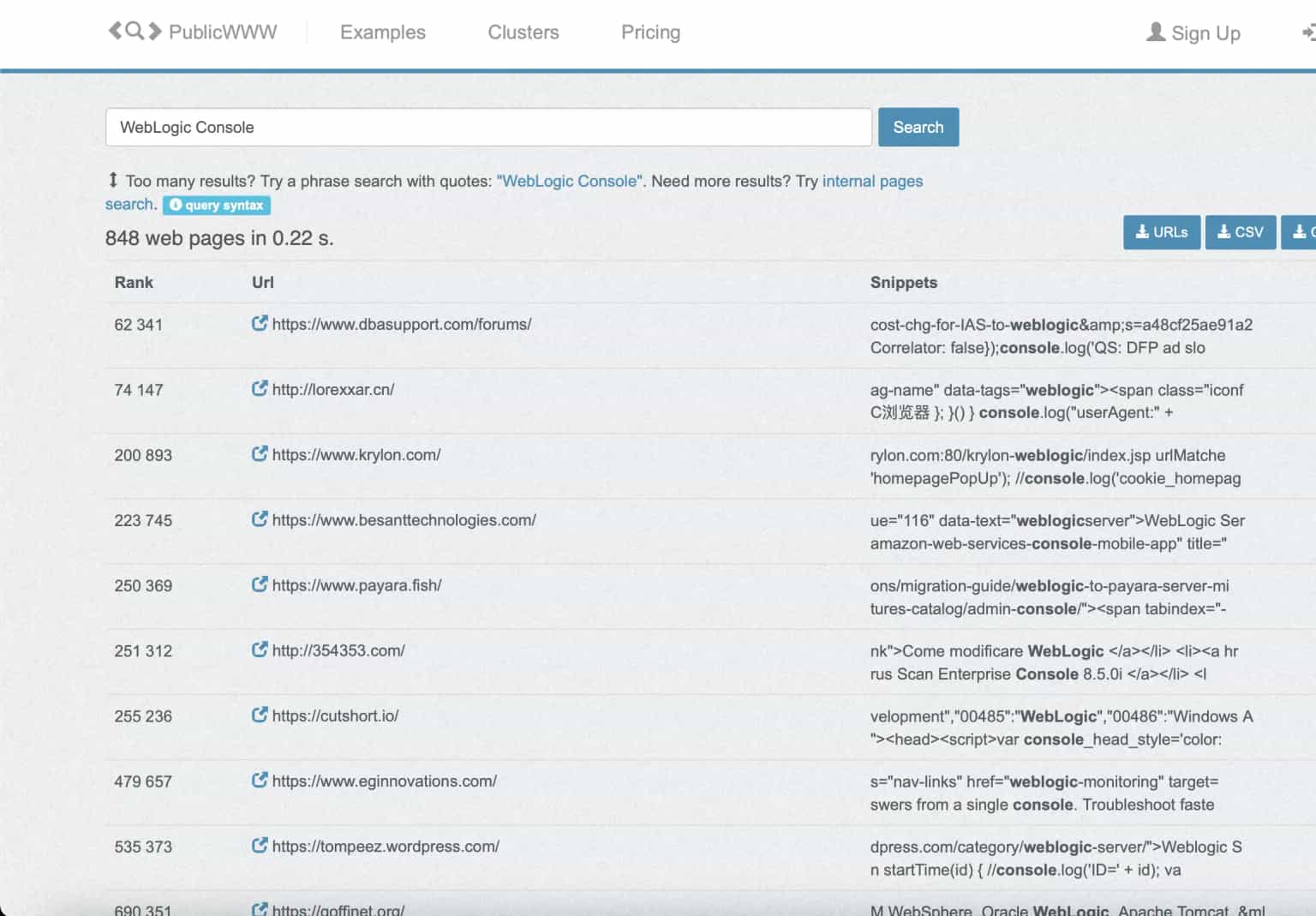The width and height of the screenshot is (1316, 916).
Task: Click the external-link icon beside dbasupport.com
Action: tap(259, 324)
